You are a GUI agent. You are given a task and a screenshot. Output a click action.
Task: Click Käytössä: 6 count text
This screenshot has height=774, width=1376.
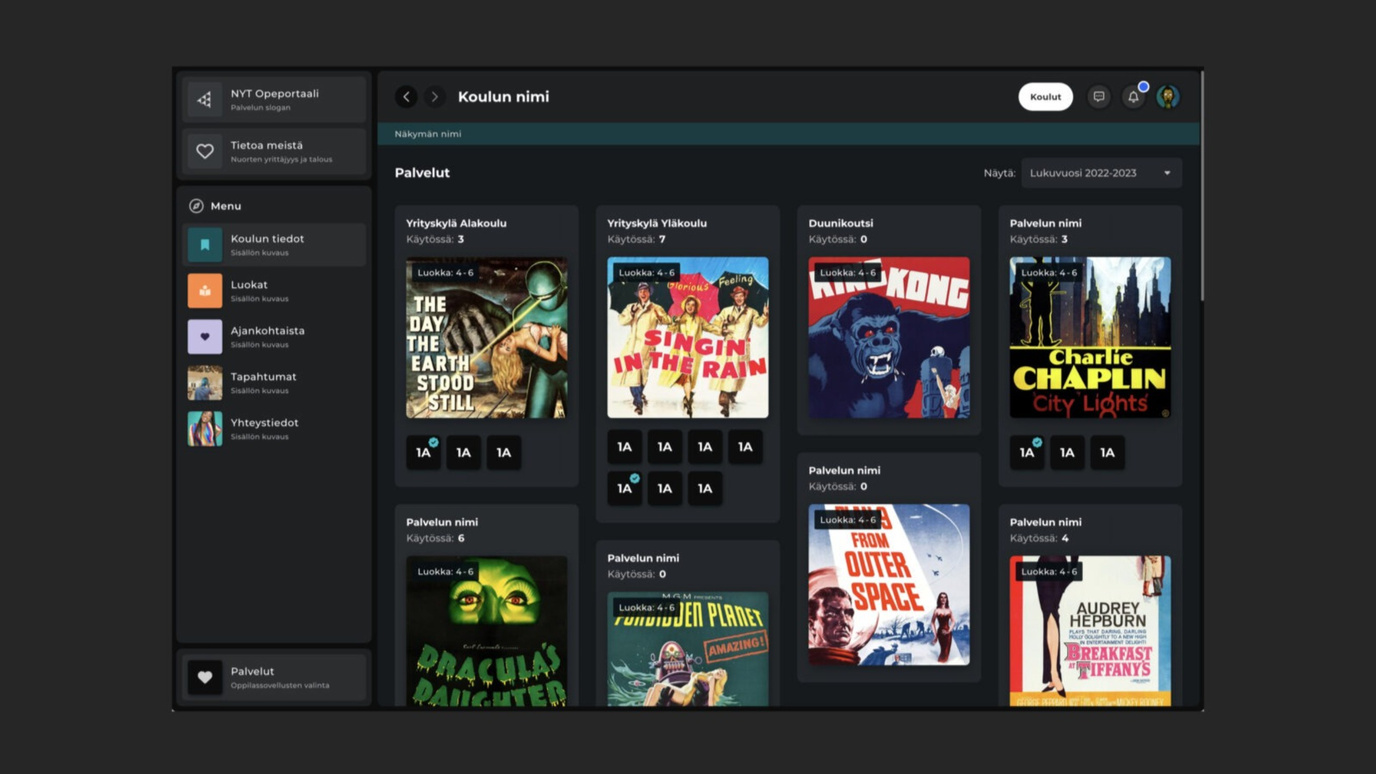[435, 538]
